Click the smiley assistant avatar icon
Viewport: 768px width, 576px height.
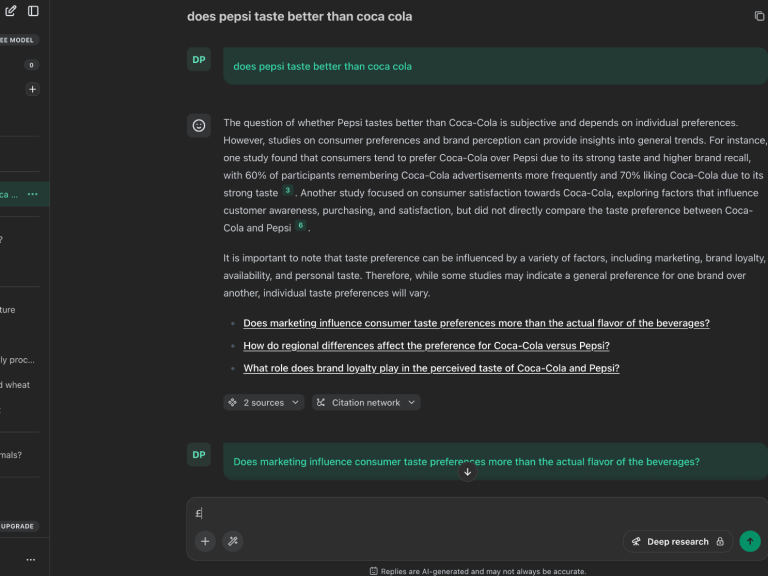point(199,125)
